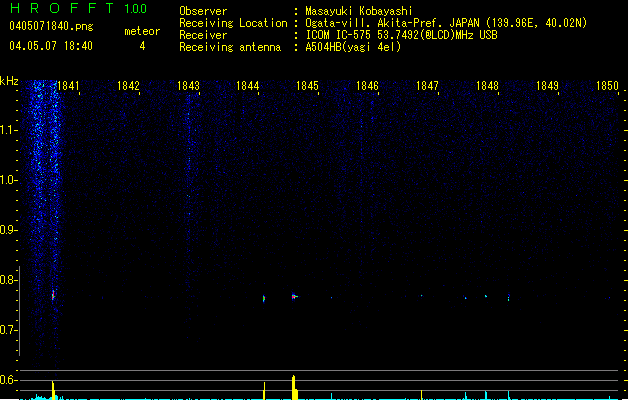Screen dimensions: 629x400
Task: Click the 0.6 kHz frequency tick label
Action: pyautogui.click(x=8, y=380)
